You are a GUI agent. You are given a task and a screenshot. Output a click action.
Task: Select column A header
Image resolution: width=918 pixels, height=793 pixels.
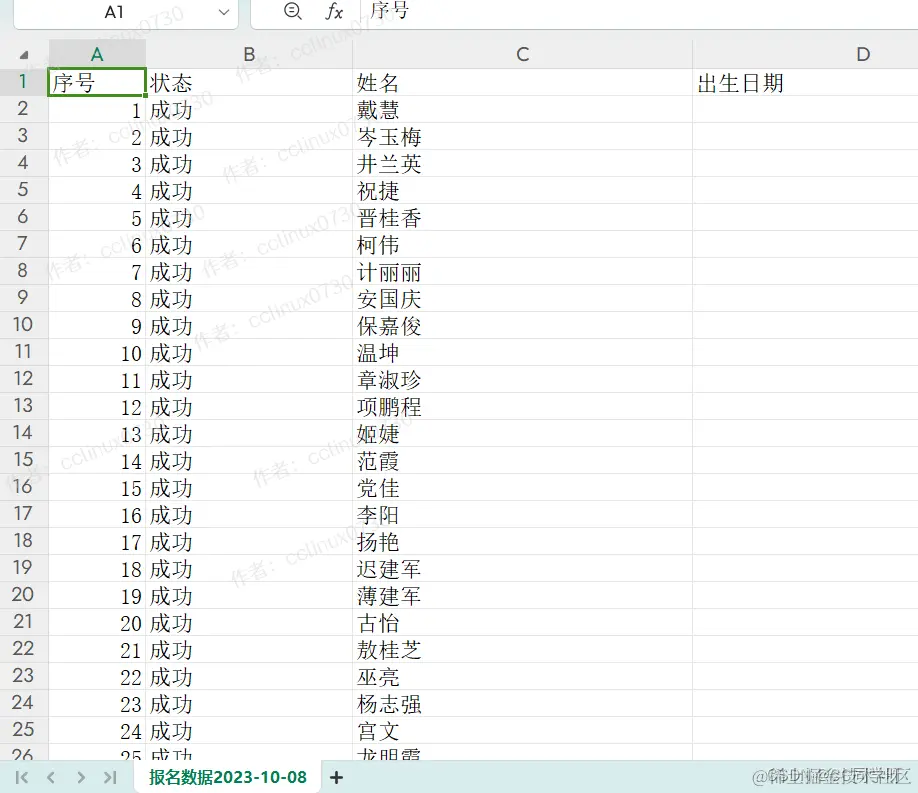point(97,54)
